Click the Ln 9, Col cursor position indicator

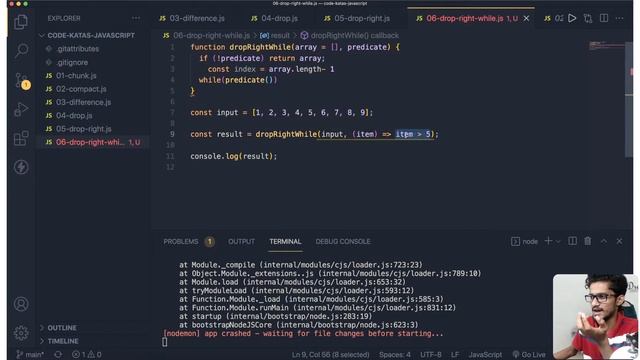click(x=330, y=354)
